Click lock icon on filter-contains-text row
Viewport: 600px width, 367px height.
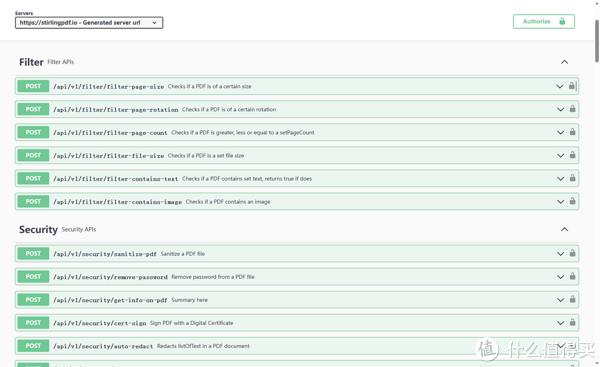(572, 178)
